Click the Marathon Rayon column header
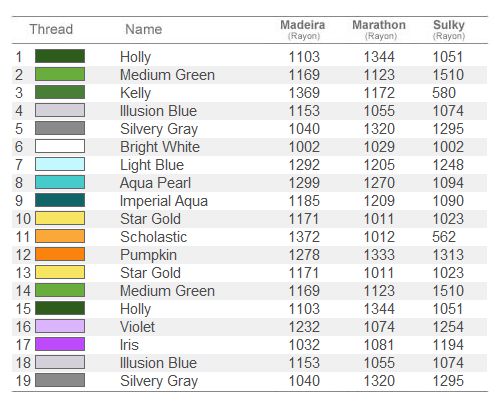500x402 pixels. 379,30
